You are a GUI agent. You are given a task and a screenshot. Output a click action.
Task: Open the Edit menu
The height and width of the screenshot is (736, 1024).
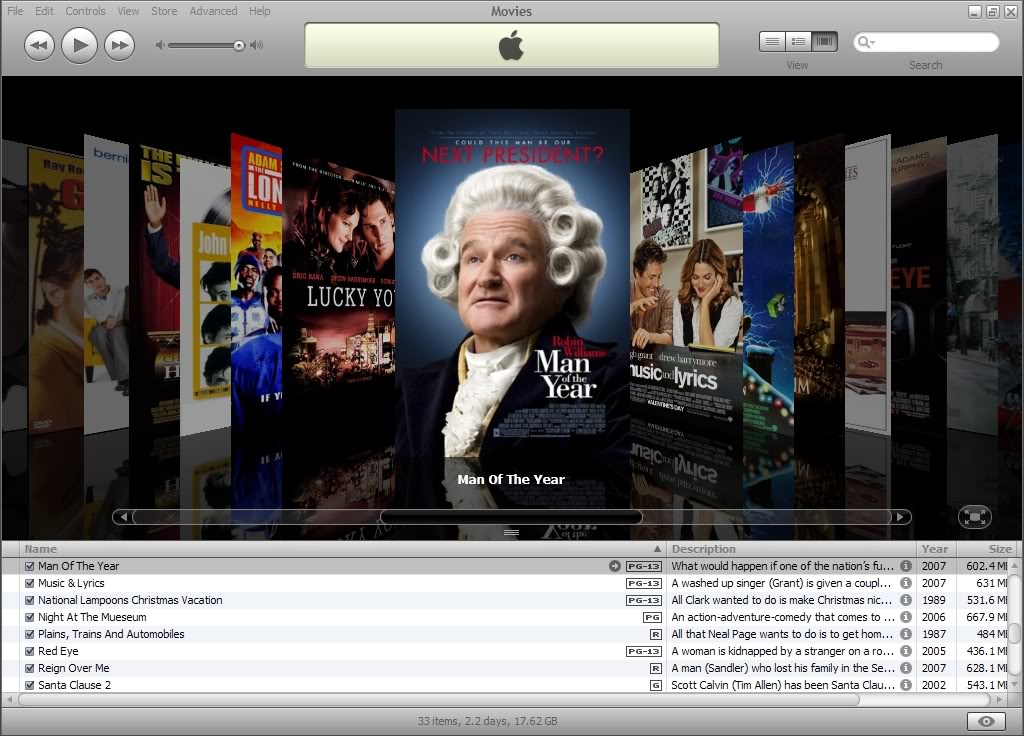44,11
